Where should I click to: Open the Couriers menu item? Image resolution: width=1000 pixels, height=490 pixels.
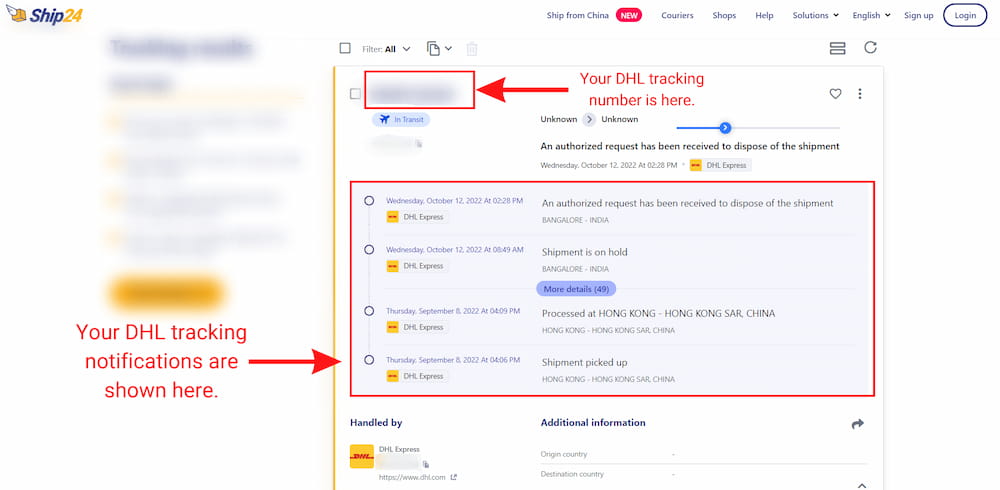pos(677,15)
